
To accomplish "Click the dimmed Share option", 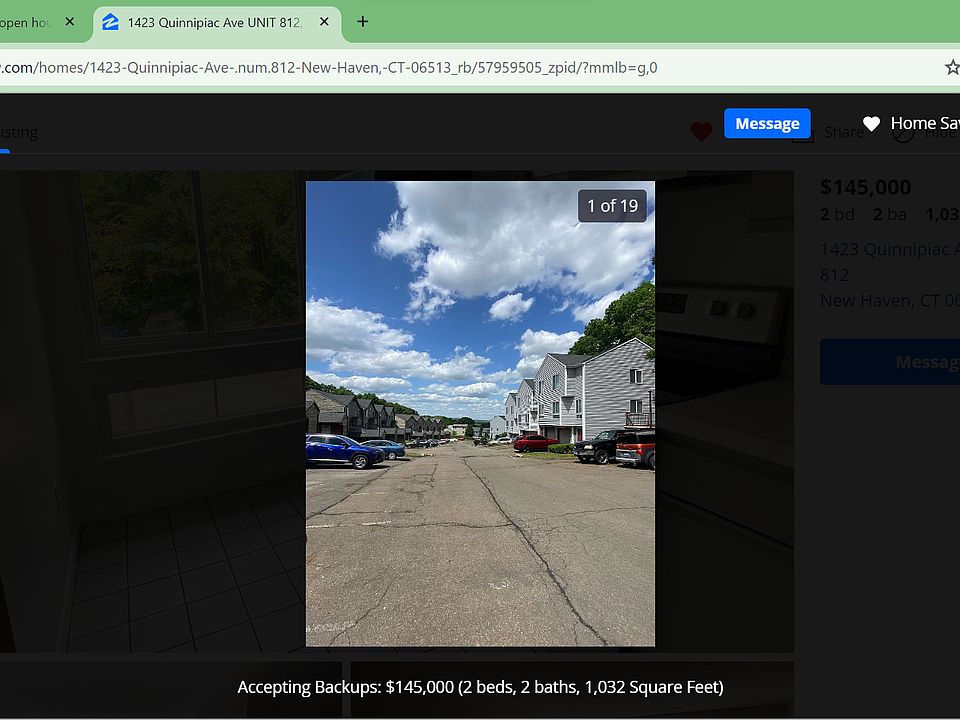I will point(842,133).
